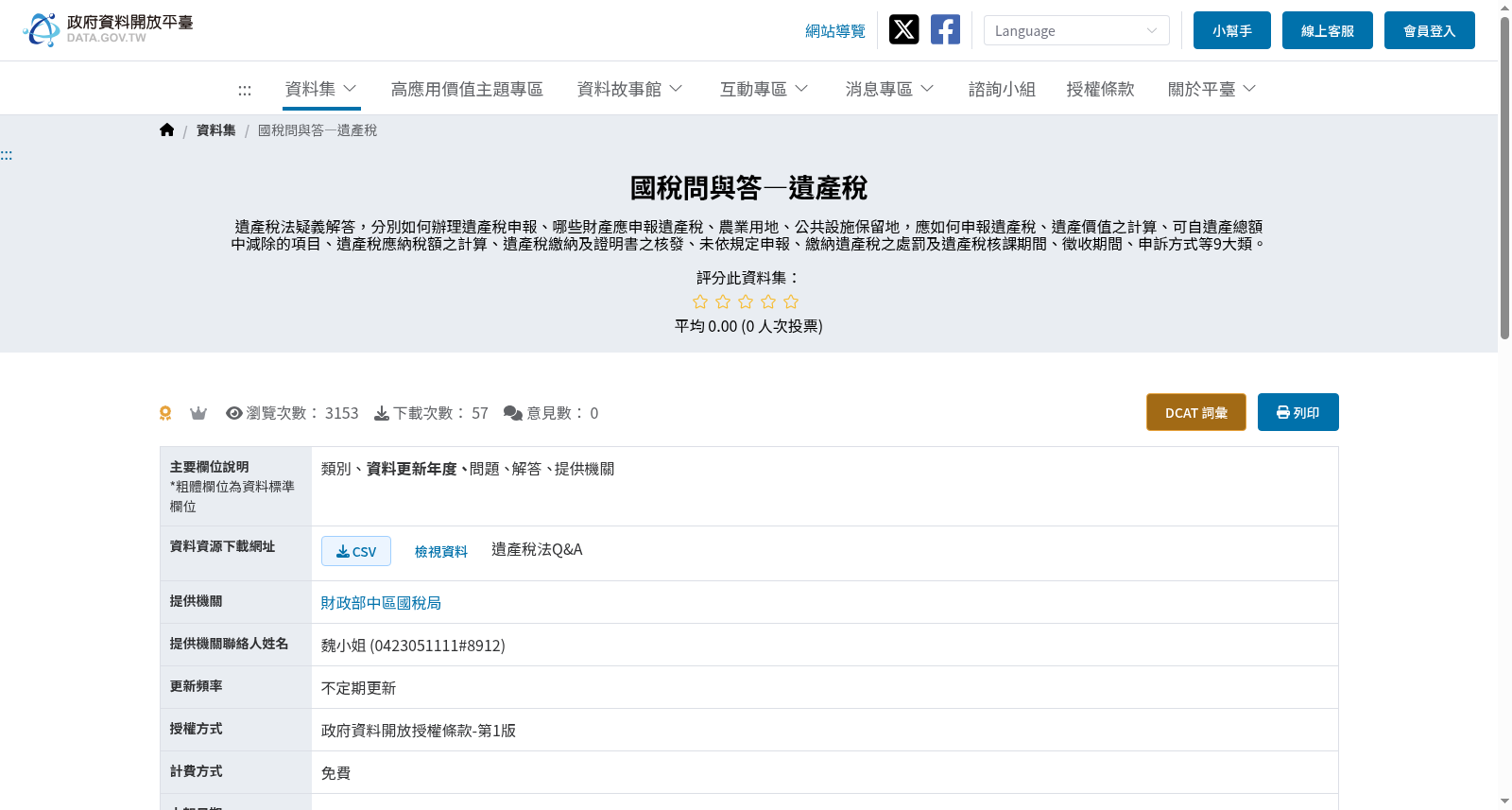Open 授權條款 menu item
1512x810 pixels.
coord(1100,89)
